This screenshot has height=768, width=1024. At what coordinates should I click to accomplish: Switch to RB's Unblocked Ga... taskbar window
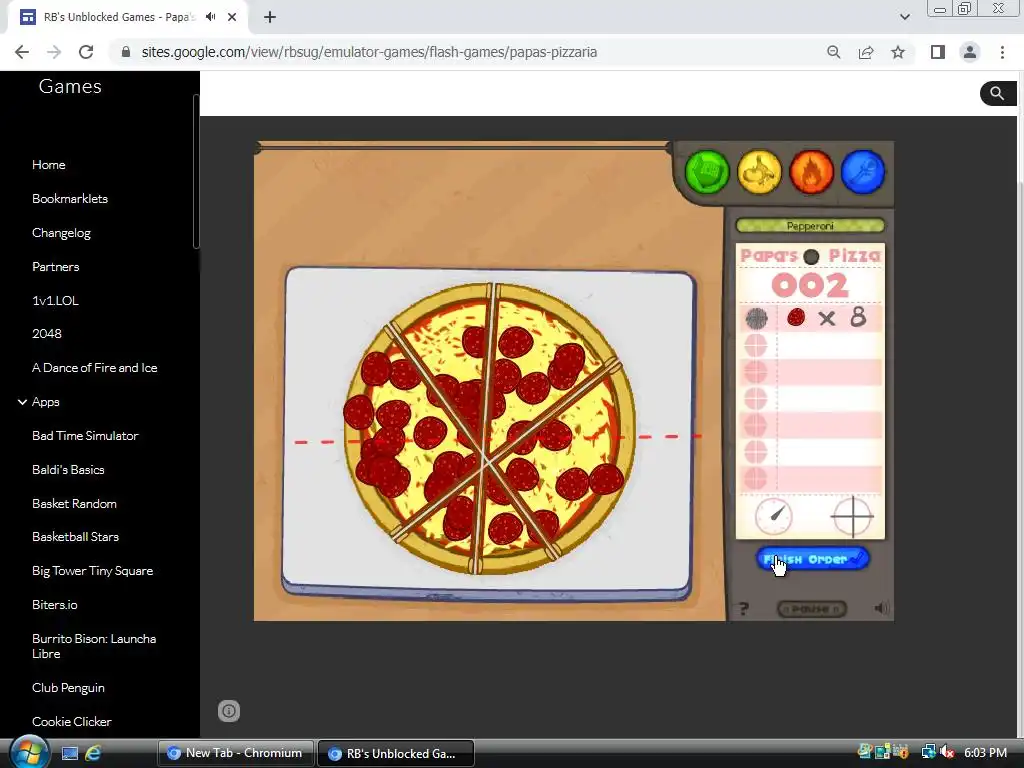click(x=396, y=753)
